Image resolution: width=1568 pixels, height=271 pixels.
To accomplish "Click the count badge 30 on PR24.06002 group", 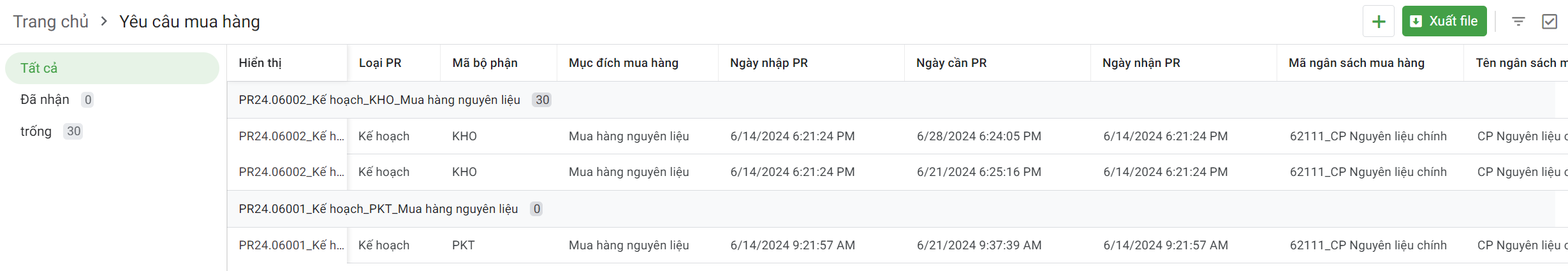I will coord(542,100).
